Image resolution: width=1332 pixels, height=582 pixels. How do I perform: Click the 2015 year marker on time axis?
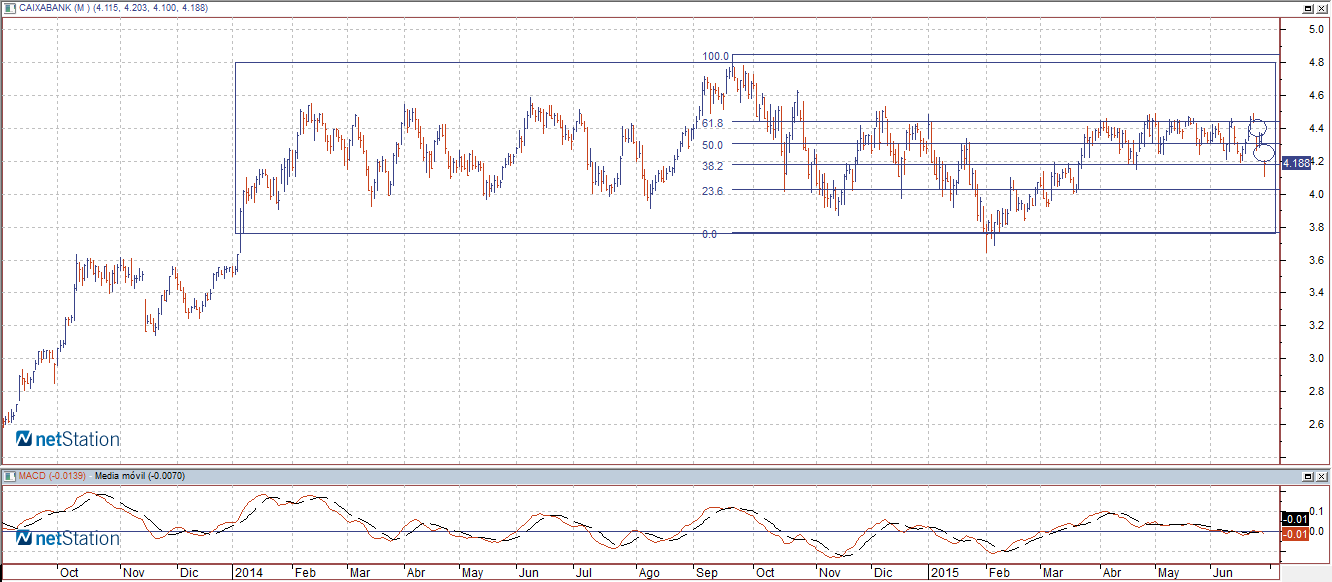944,573
